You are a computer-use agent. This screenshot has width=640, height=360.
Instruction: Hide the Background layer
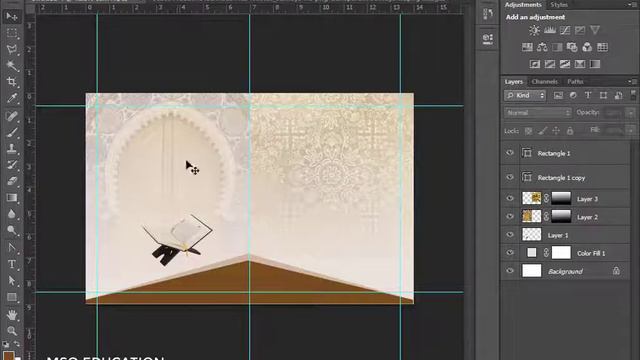click(x=510, y=271)
